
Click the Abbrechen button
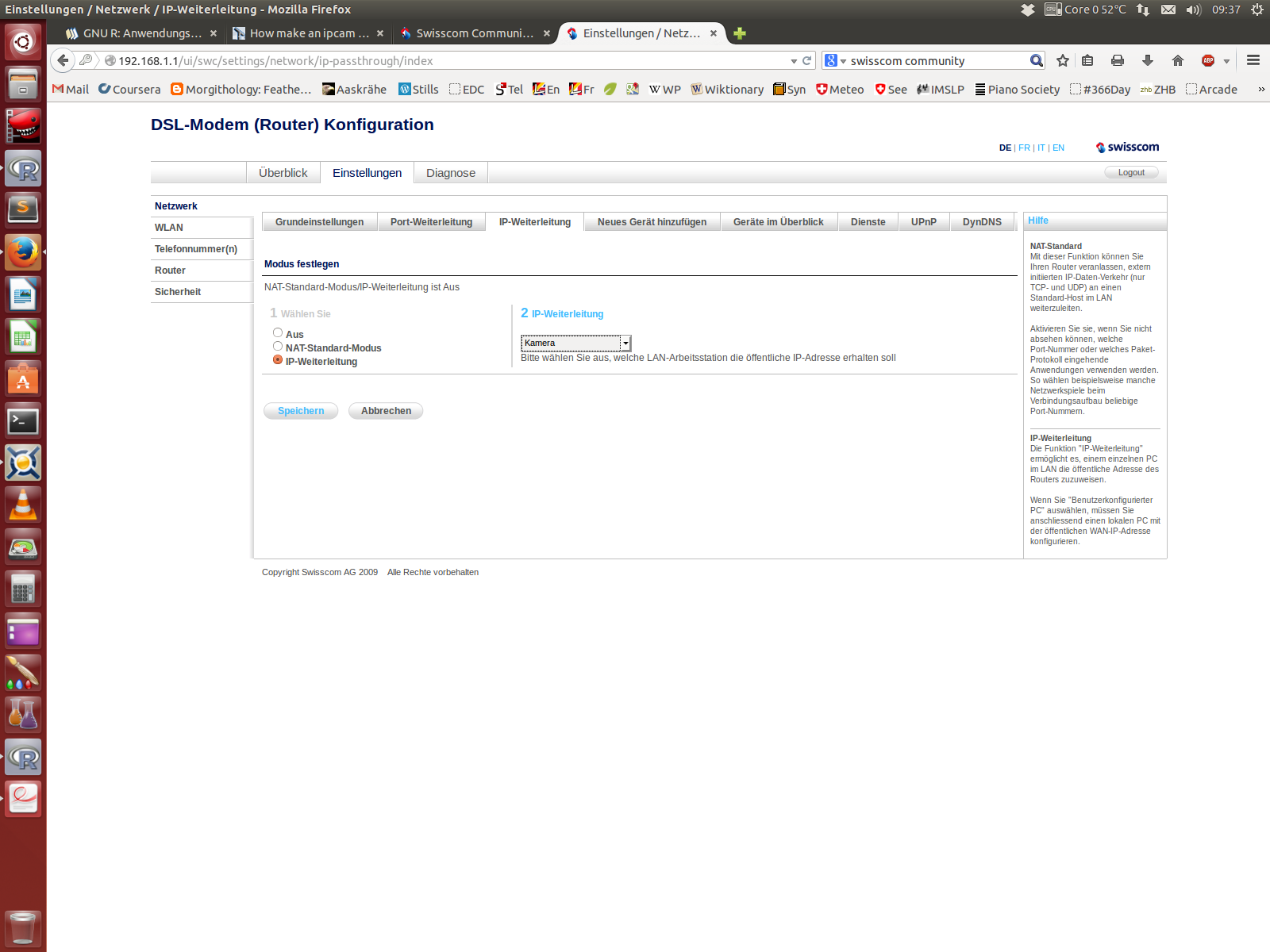point(386,411)
